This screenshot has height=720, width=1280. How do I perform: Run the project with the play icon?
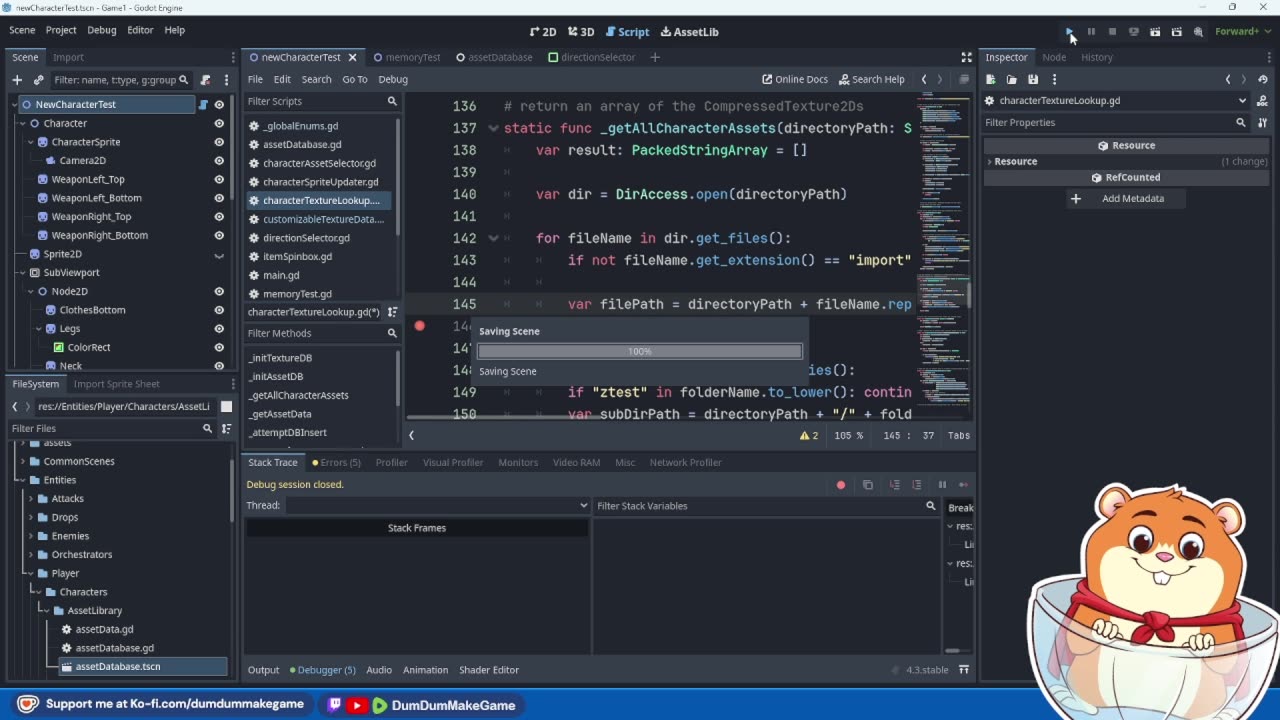(1070, 32)
